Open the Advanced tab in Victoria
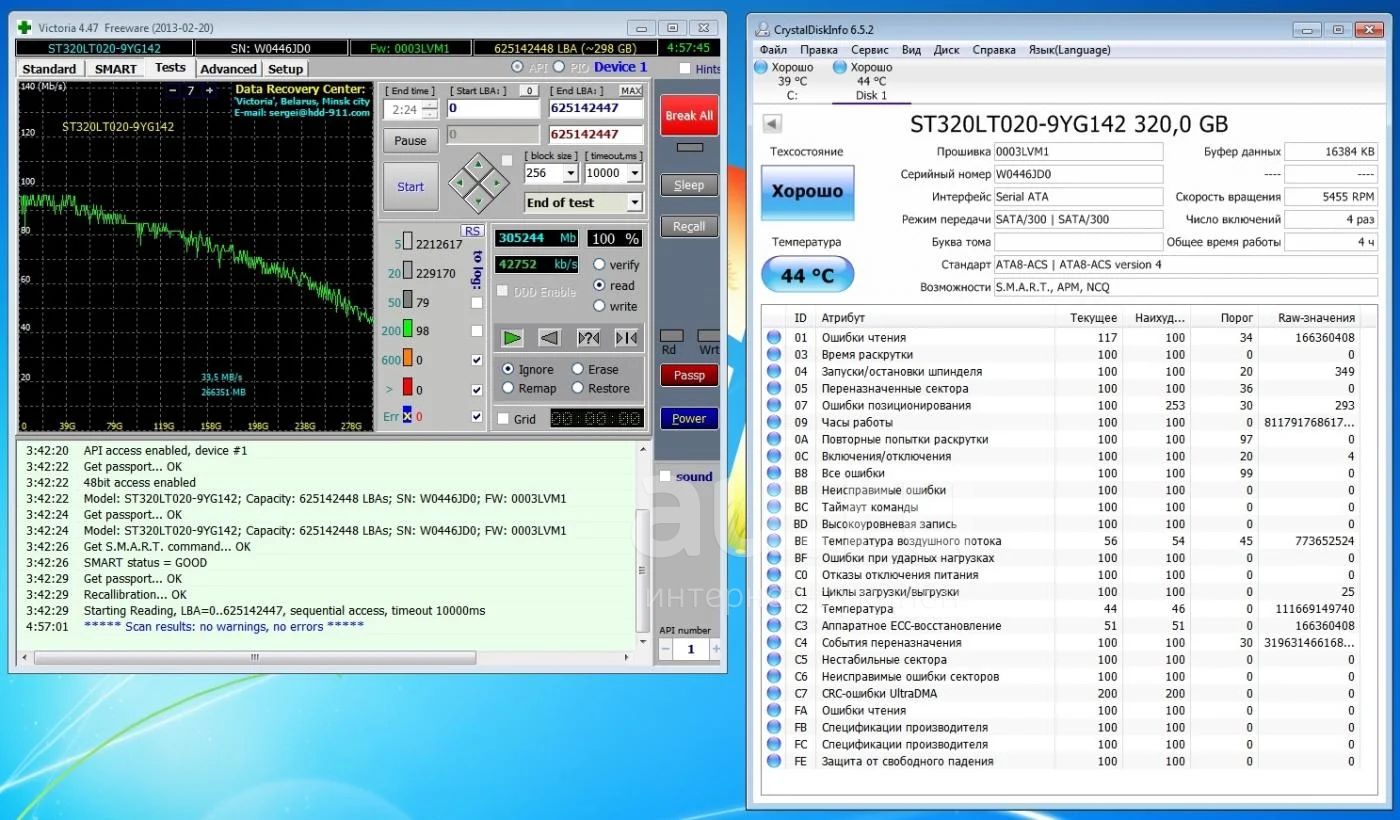Image resolution: width=1400 pixels, height=820 pixels. point(228,69)
